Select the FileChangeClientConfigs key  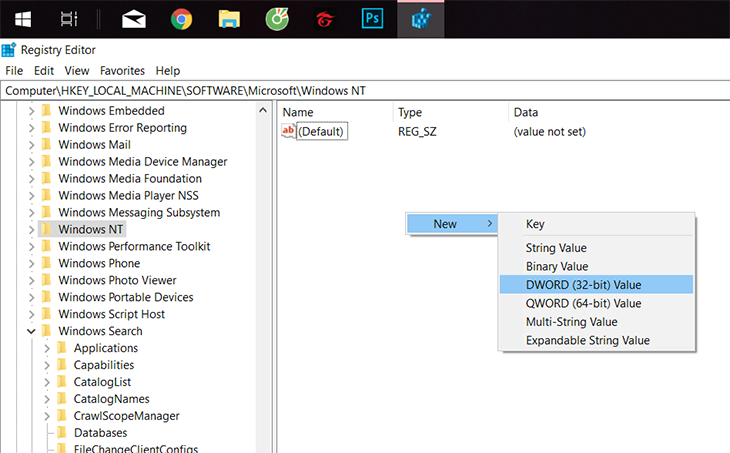pos(136,449)
